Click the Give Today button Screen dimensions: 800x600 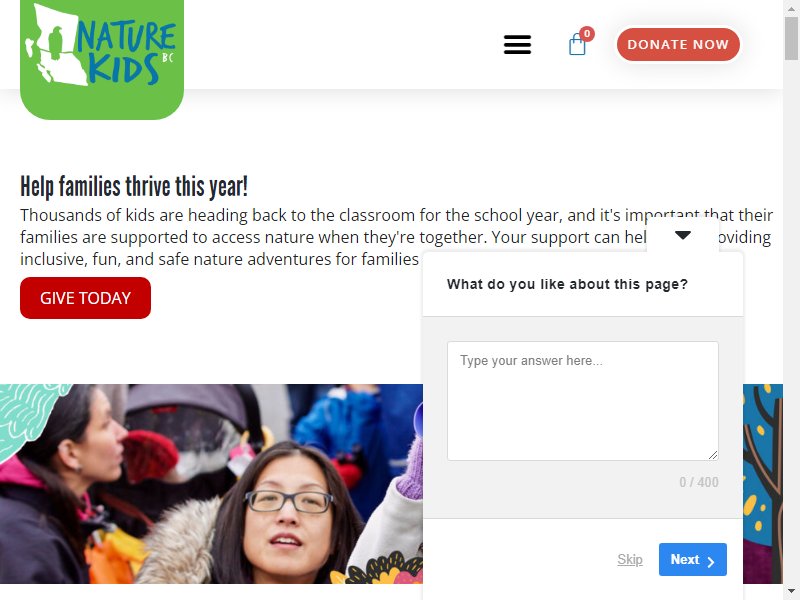pyautogui.click(x=85, y=298)
